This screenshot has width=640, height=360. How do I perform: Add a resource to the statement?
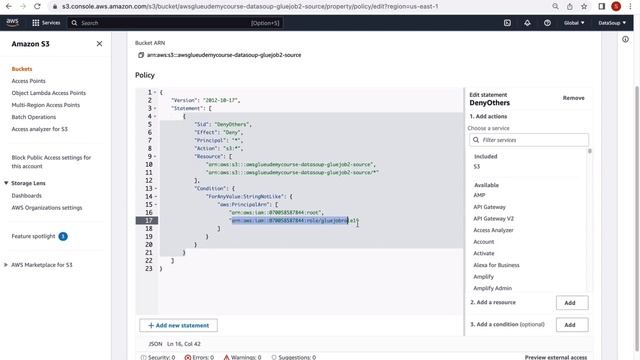(572, 303)
